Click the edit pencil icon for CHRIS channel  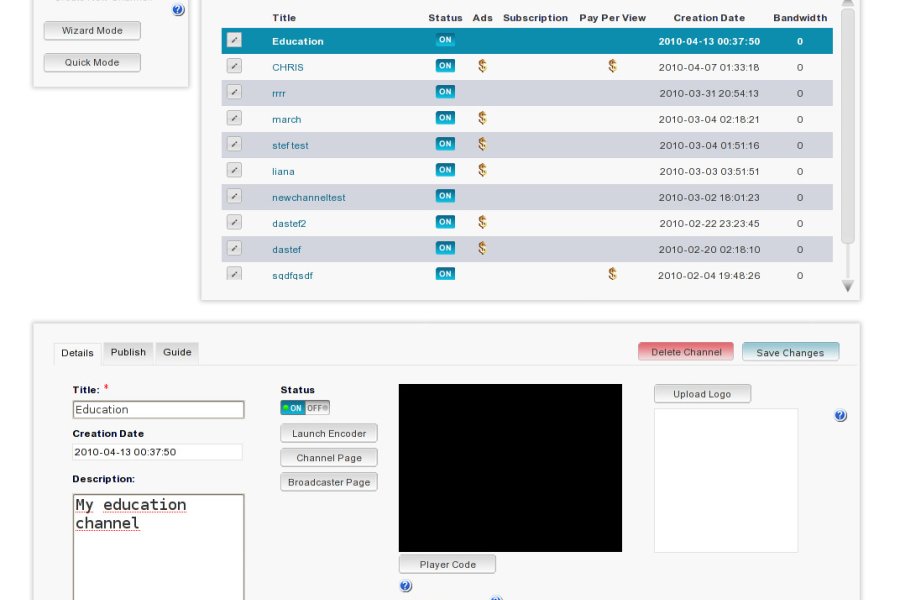tap(234, 66)
